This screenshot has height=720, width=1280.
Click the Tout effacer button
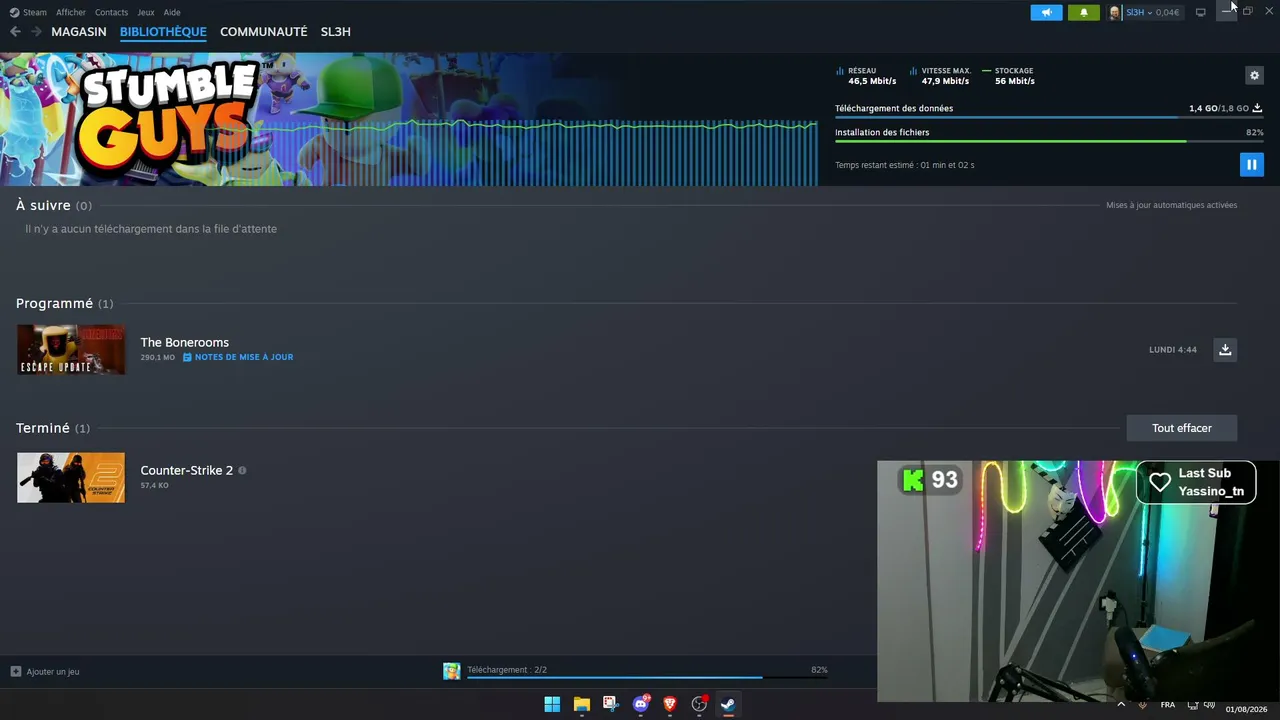1182,428
